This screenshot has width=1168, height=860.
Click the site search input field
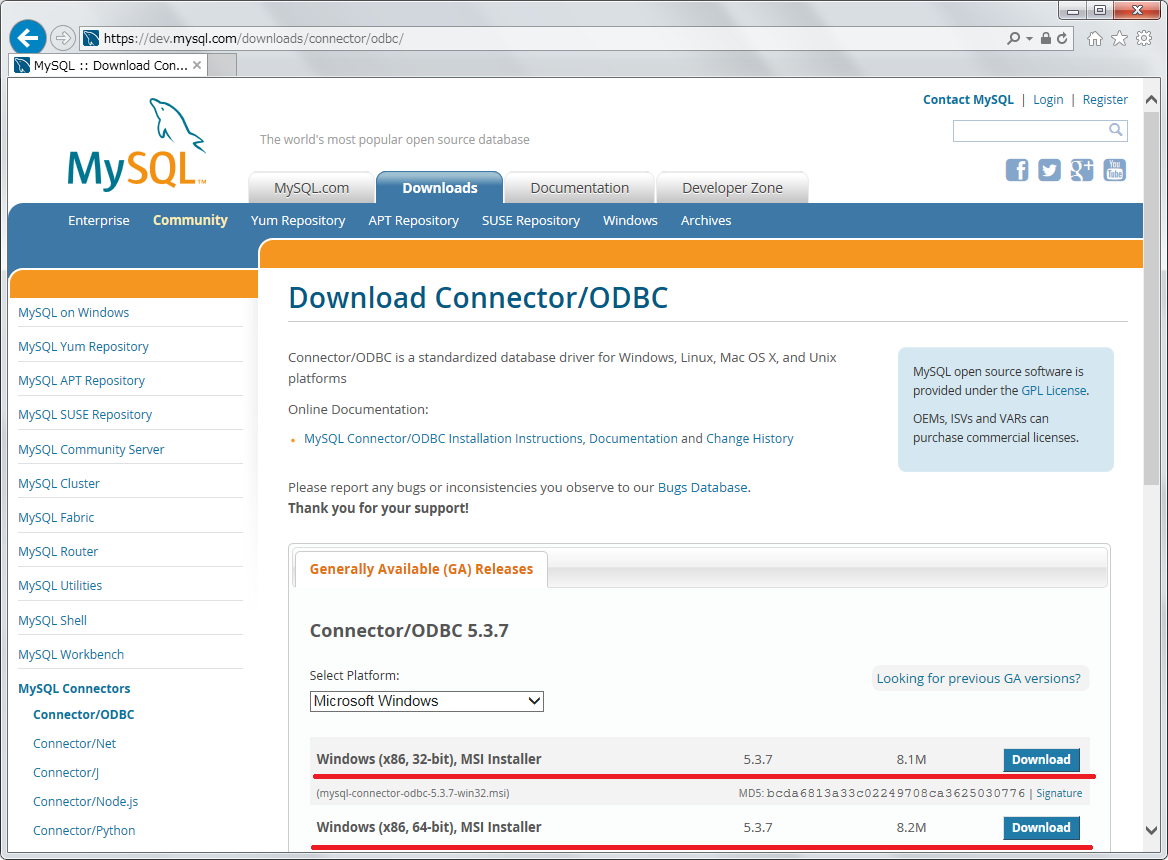[1030, 130]
